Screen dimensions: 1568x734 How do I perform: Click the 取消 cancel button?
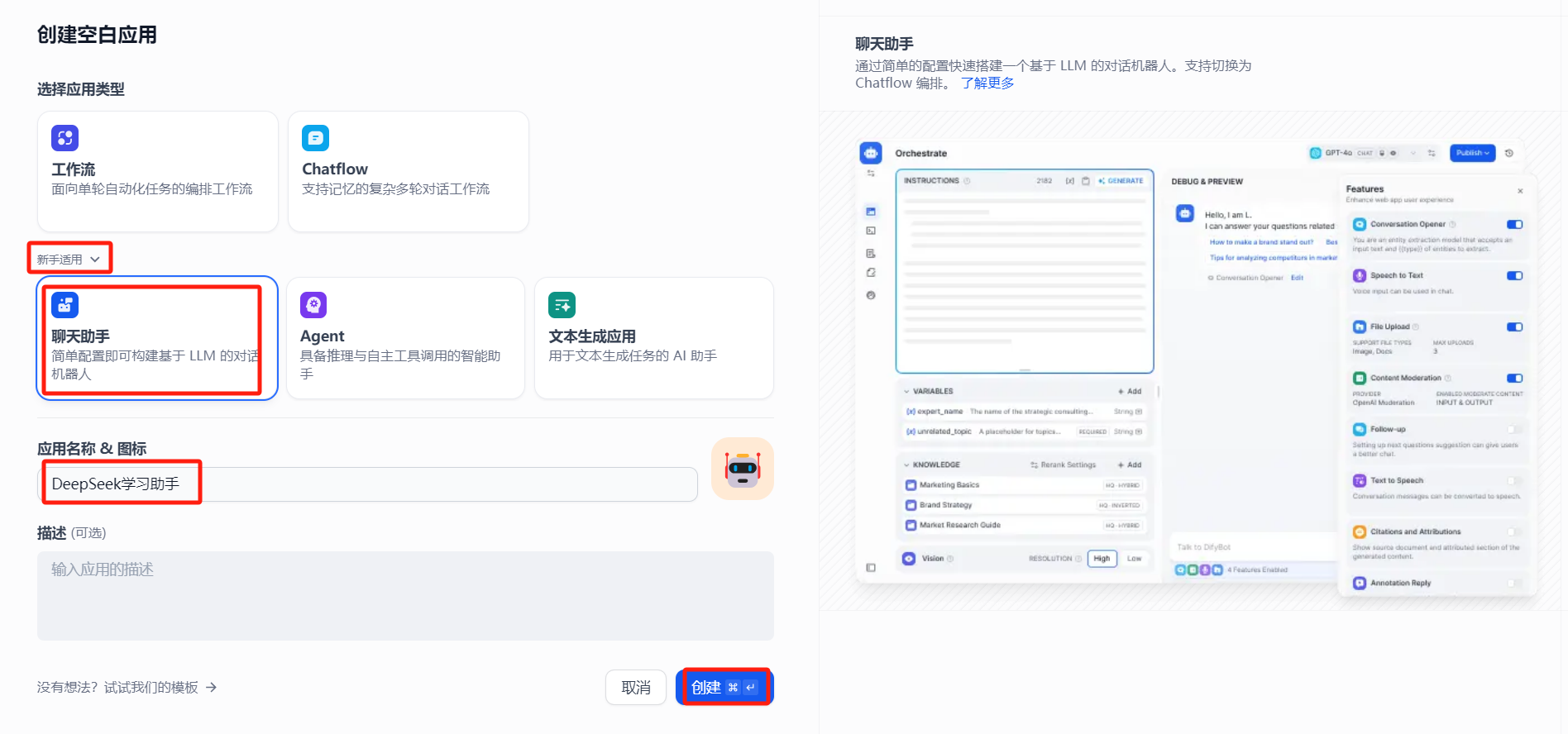click(x=636, y=688)
